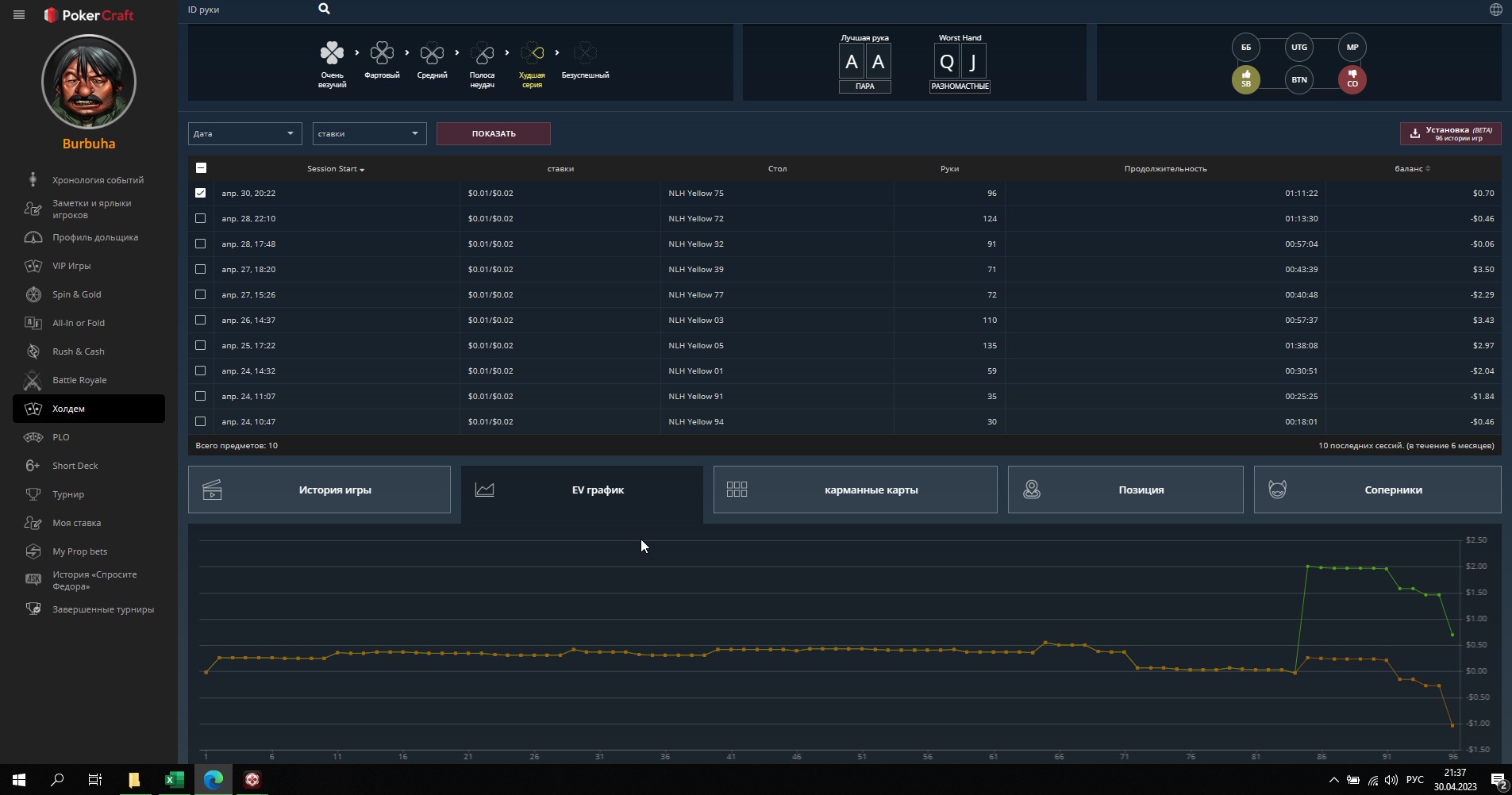Click the Установка (BETA) download button
This screenshot has width=1512, height=795.
(1450, 133)
